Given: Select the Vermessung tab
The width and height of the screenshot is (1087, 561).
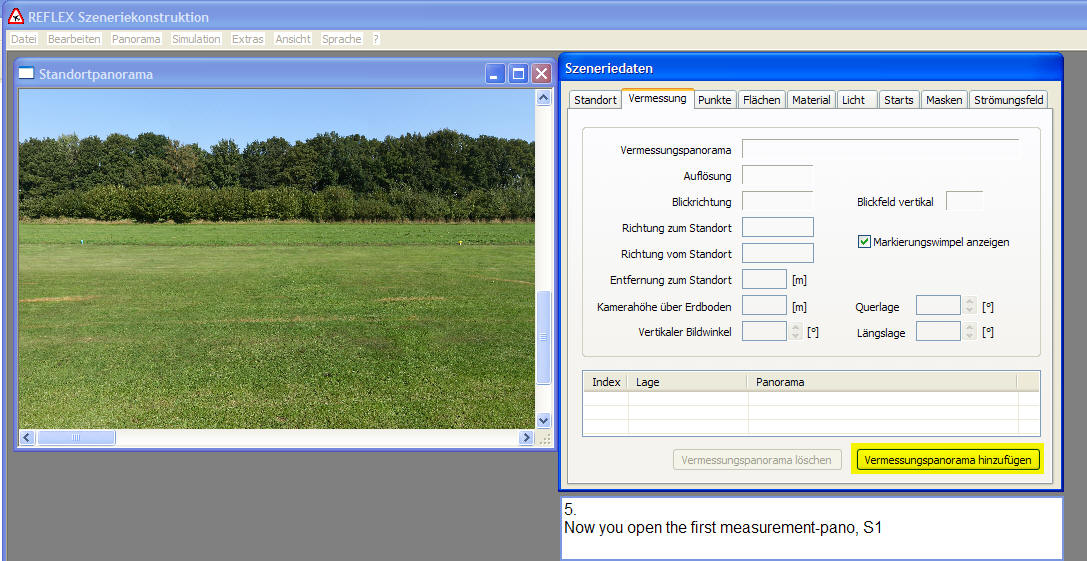Looking at the screenshot, I should coord(657,98).
